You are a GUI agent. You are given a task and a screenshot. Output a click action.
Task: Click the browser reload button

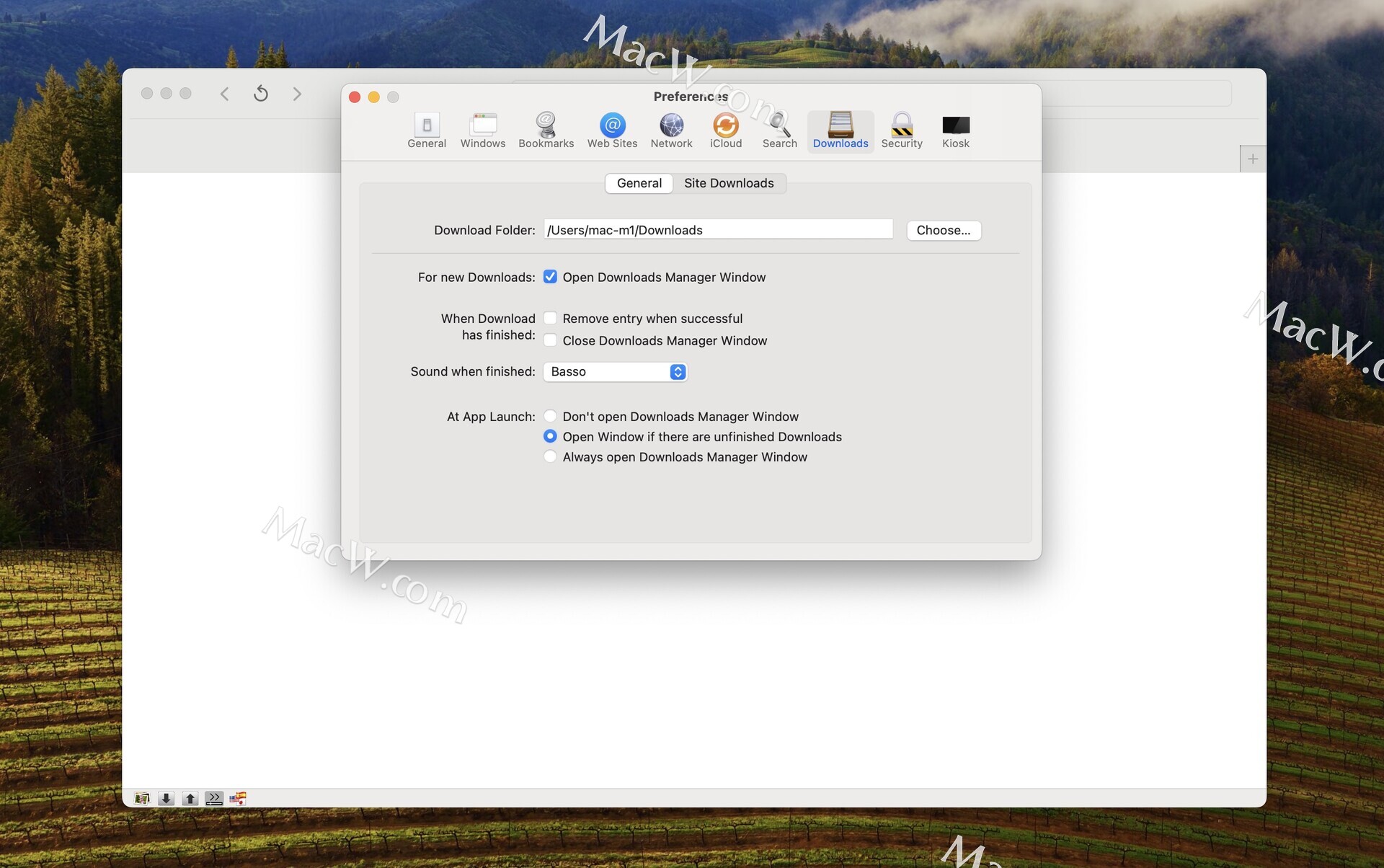pyautogui.click(x=261, y=94)
